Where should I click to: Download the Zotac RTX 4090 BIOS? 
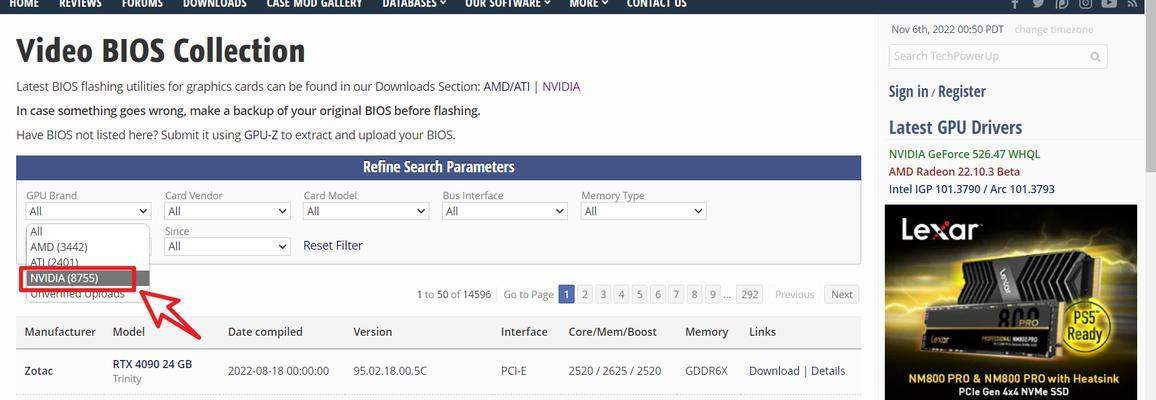(x=773, y=371)
